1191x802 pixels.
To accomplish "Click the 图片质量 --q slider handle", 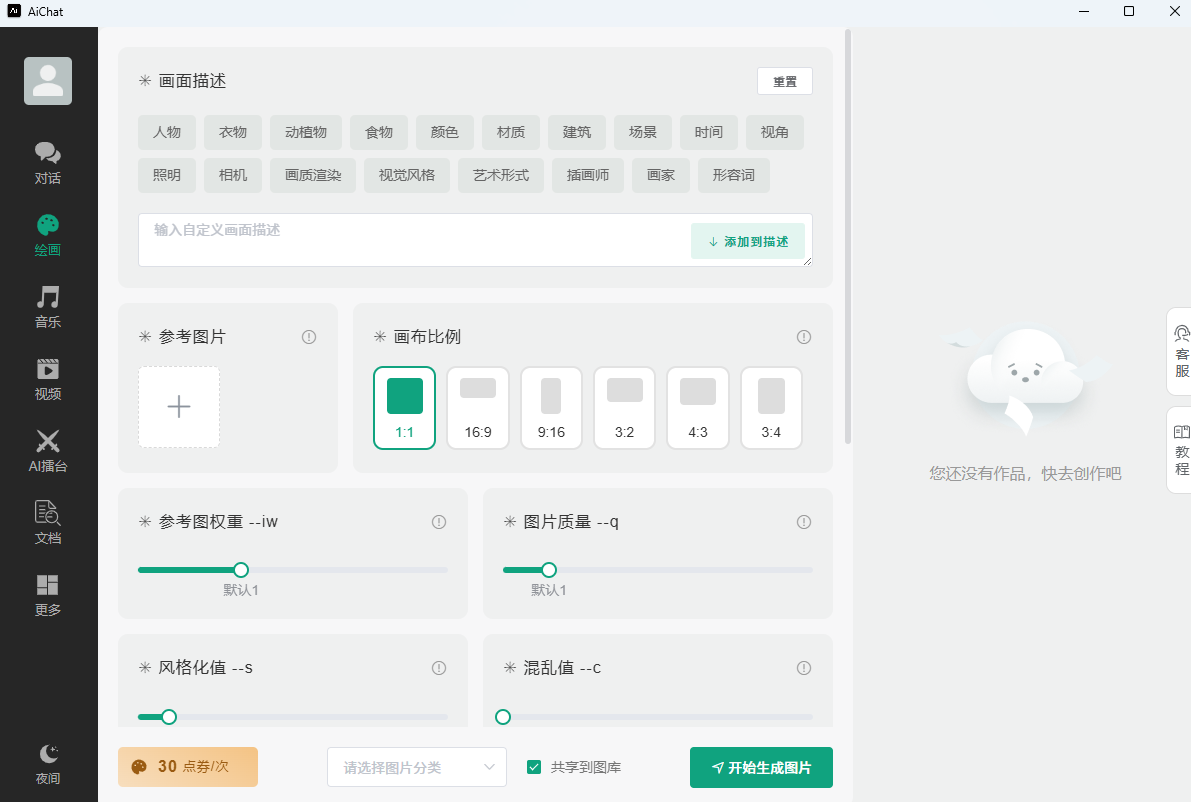I will (x=548, y=570).
